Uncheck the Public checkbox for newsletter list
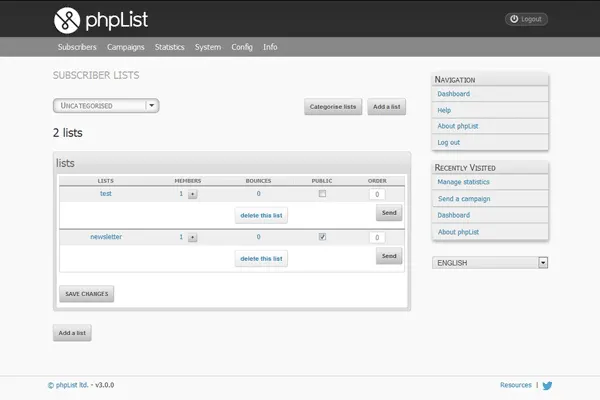The width and height of the screenshot is (600, 400). (322, 237)
